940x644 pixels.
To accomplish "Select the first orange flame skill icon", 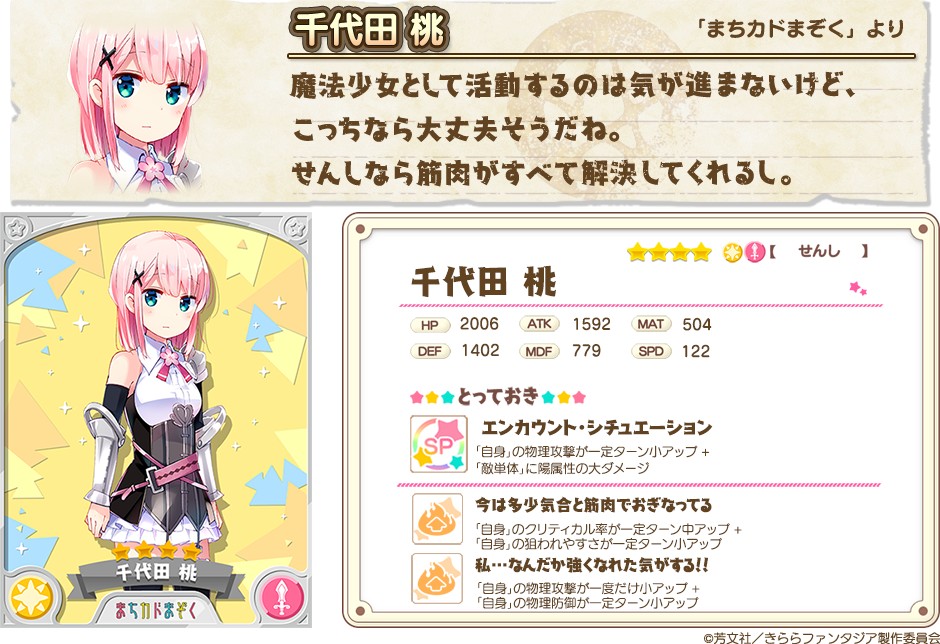I will pyautogui.click(x=437, y=519).
